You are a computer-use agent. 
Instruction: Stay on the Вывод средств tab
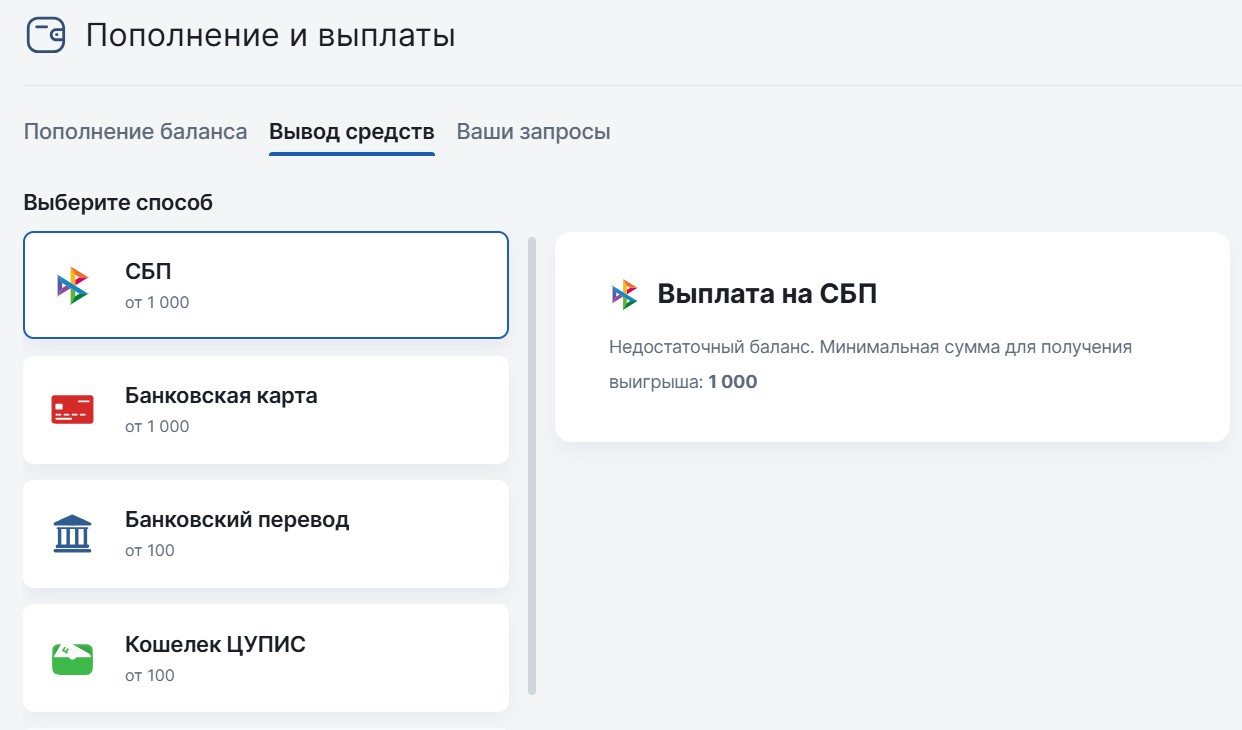click(x=351, y=131)
